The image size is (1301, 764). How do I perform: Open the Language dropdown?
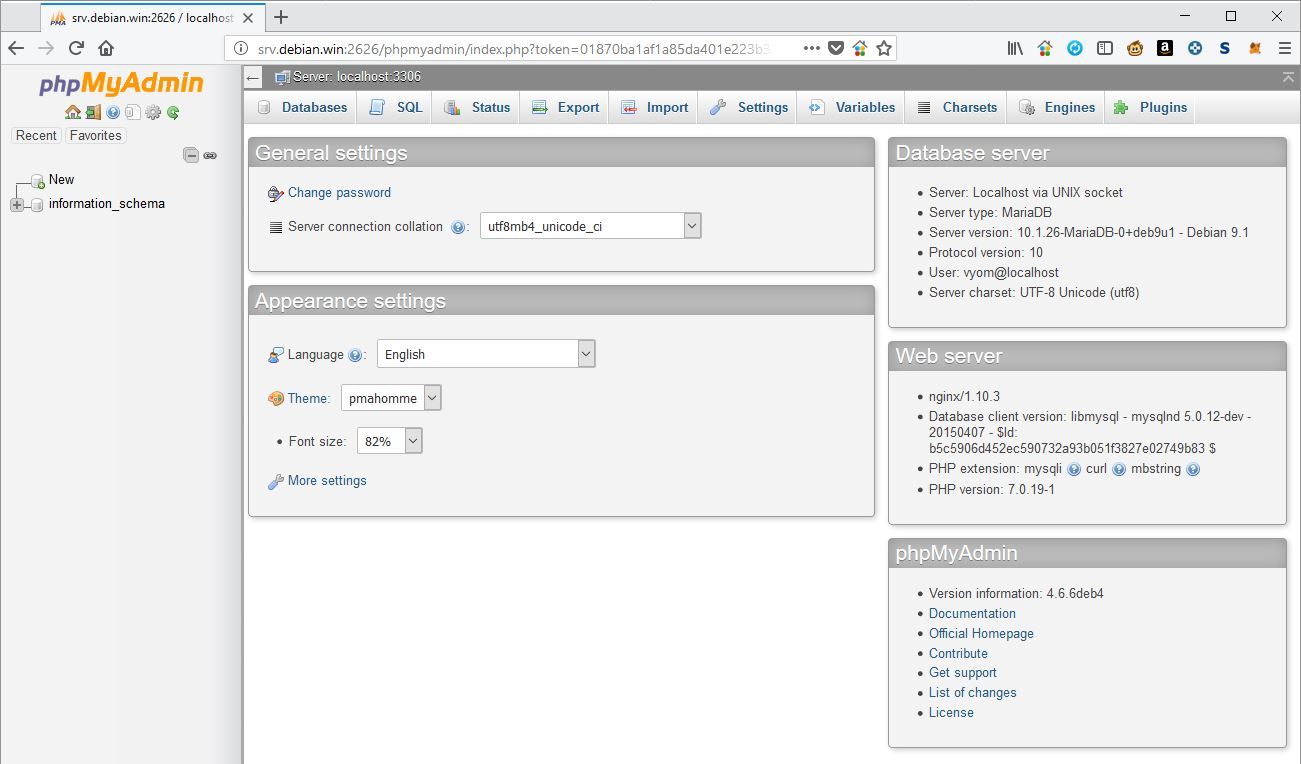(486, 354)
